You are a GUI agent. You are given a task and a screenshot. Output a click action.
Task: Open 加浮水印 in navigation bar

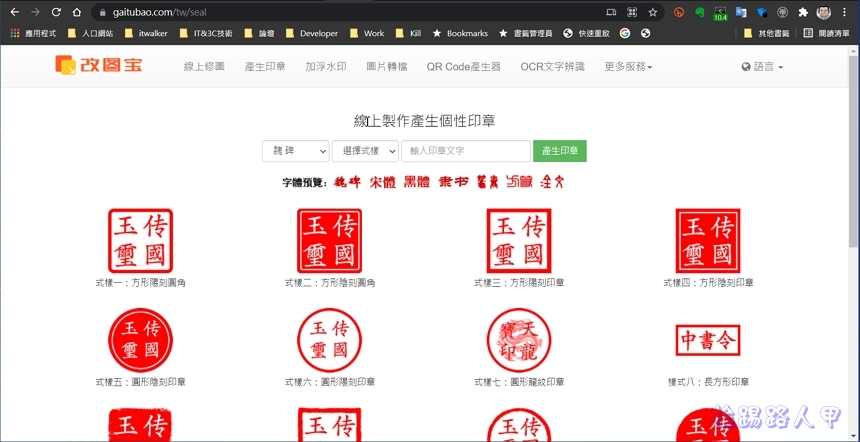[326, 67]
